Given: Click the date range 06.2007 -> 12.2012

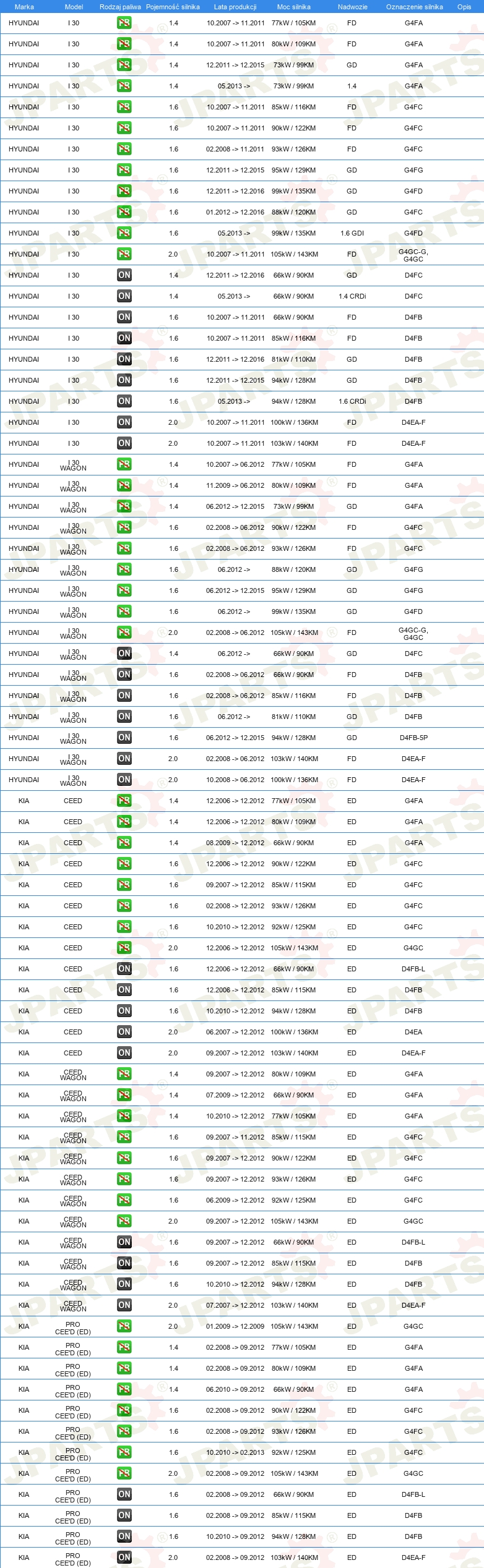Looking at the screenshot, I should pos(235,1032).
